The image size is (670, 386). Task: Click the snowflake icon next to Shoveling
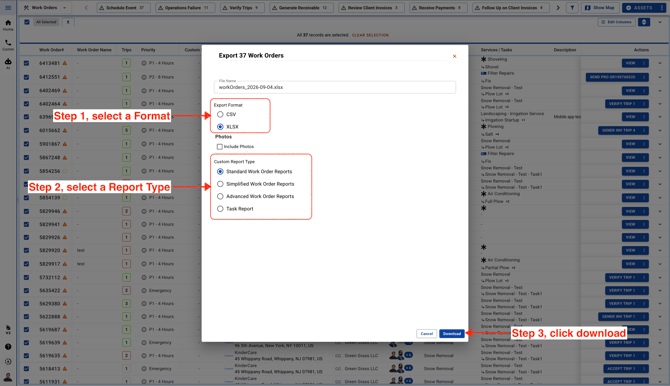coord(484,59)
